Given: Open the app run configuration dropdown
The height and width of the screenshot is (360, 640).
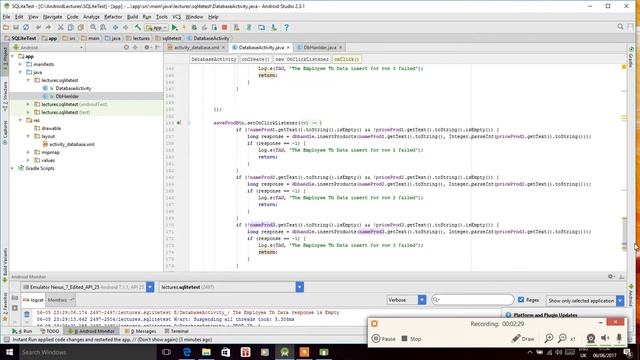Looking at the screenshot, I should [157, 27].
